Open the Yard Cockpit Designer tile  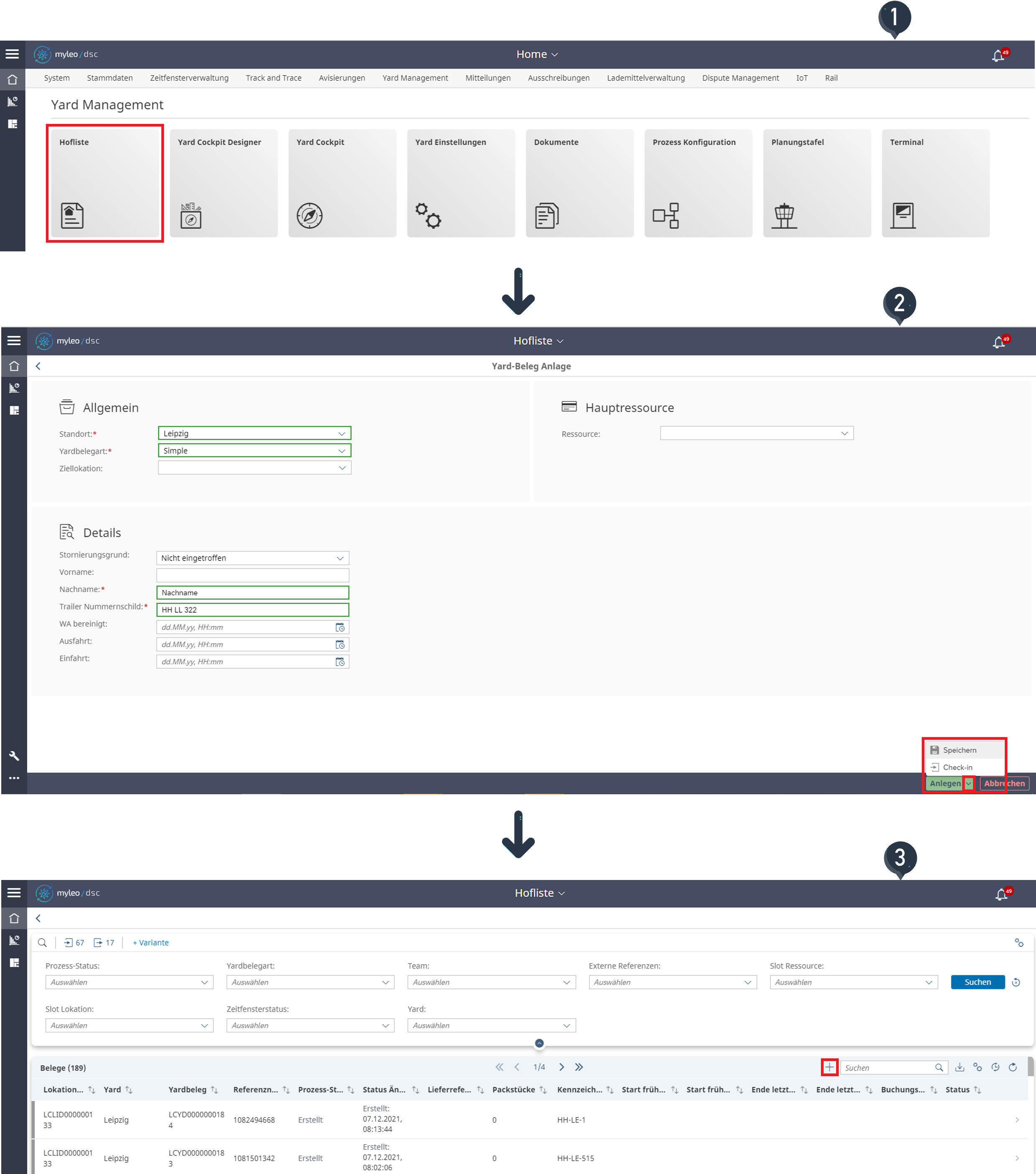pos(223,183)
